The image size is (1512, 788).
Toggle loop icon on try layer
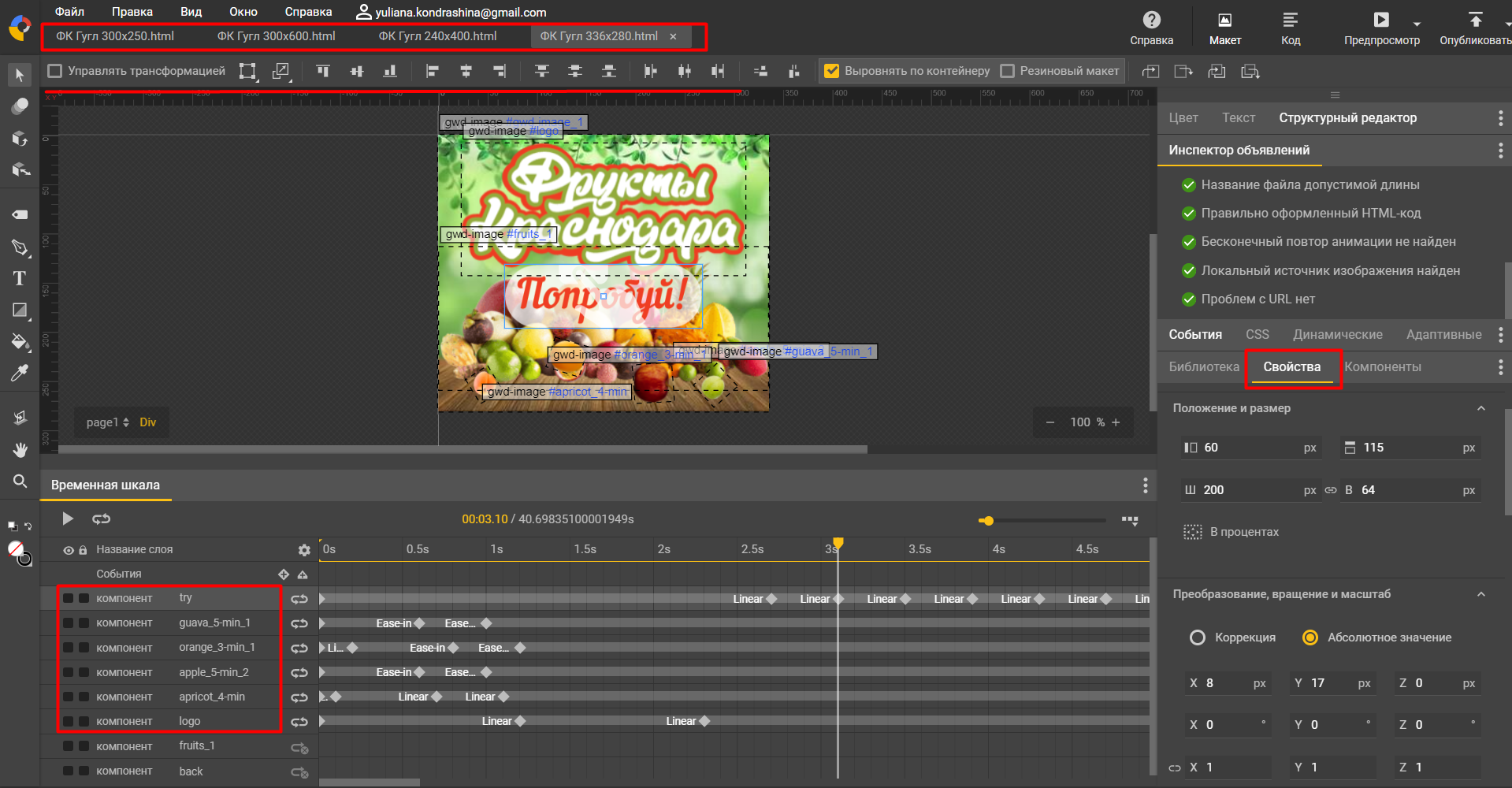[299, 599]
